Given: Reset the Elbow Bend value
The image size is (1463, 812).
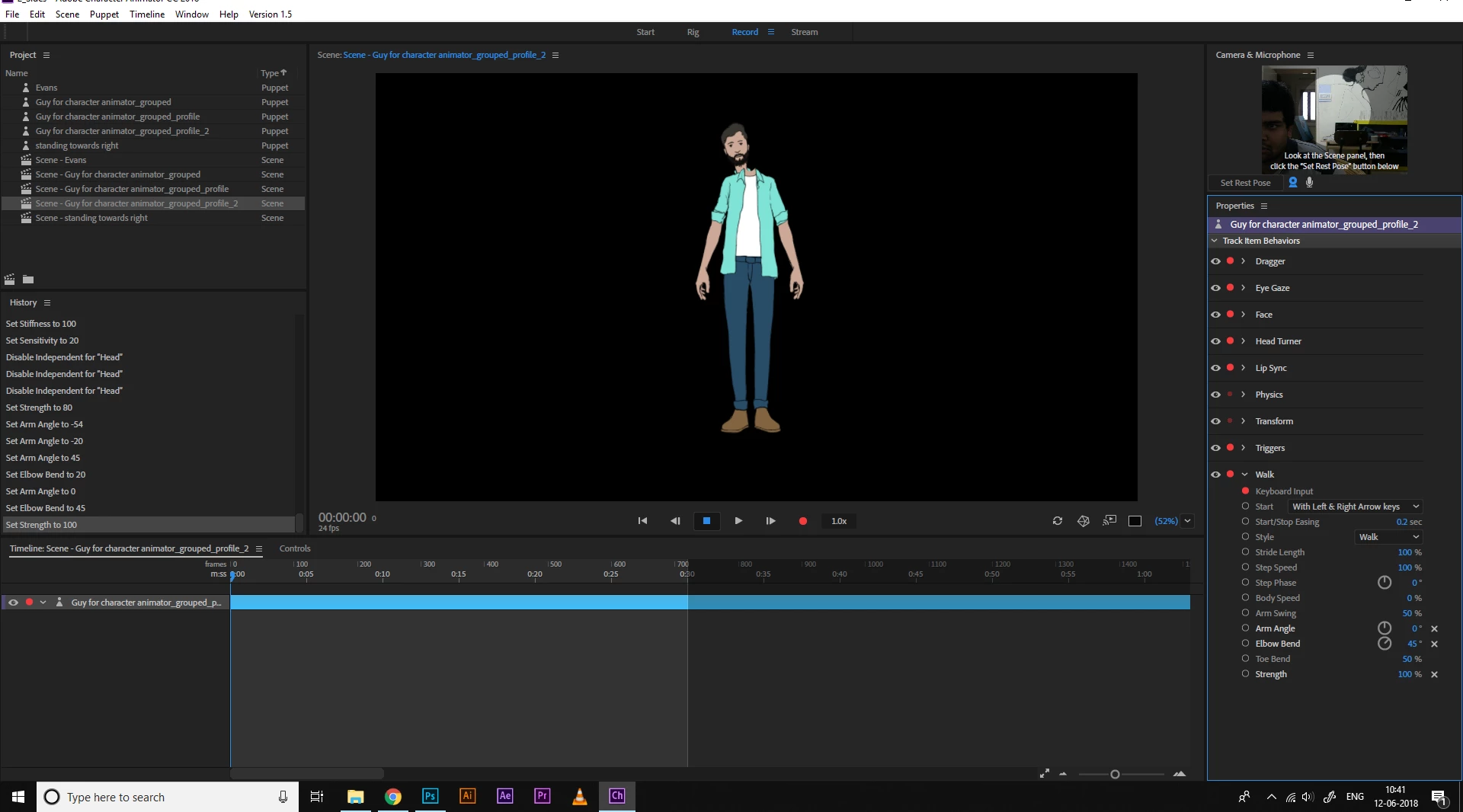Looking at the screenshot, I should pos(1434,644).
